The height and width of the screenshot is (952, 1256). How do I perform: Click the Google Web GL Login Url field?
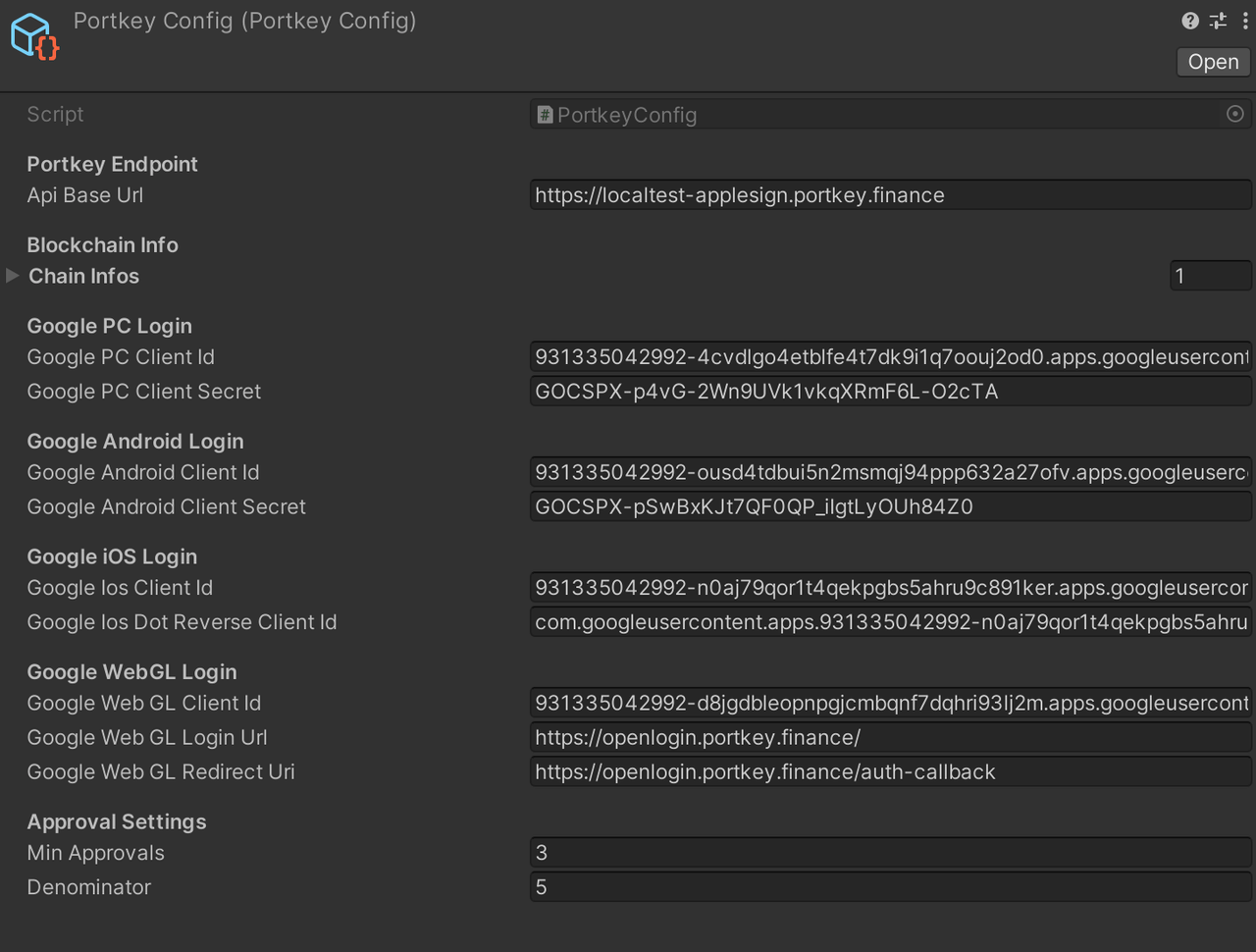click(x=891, y=737)
